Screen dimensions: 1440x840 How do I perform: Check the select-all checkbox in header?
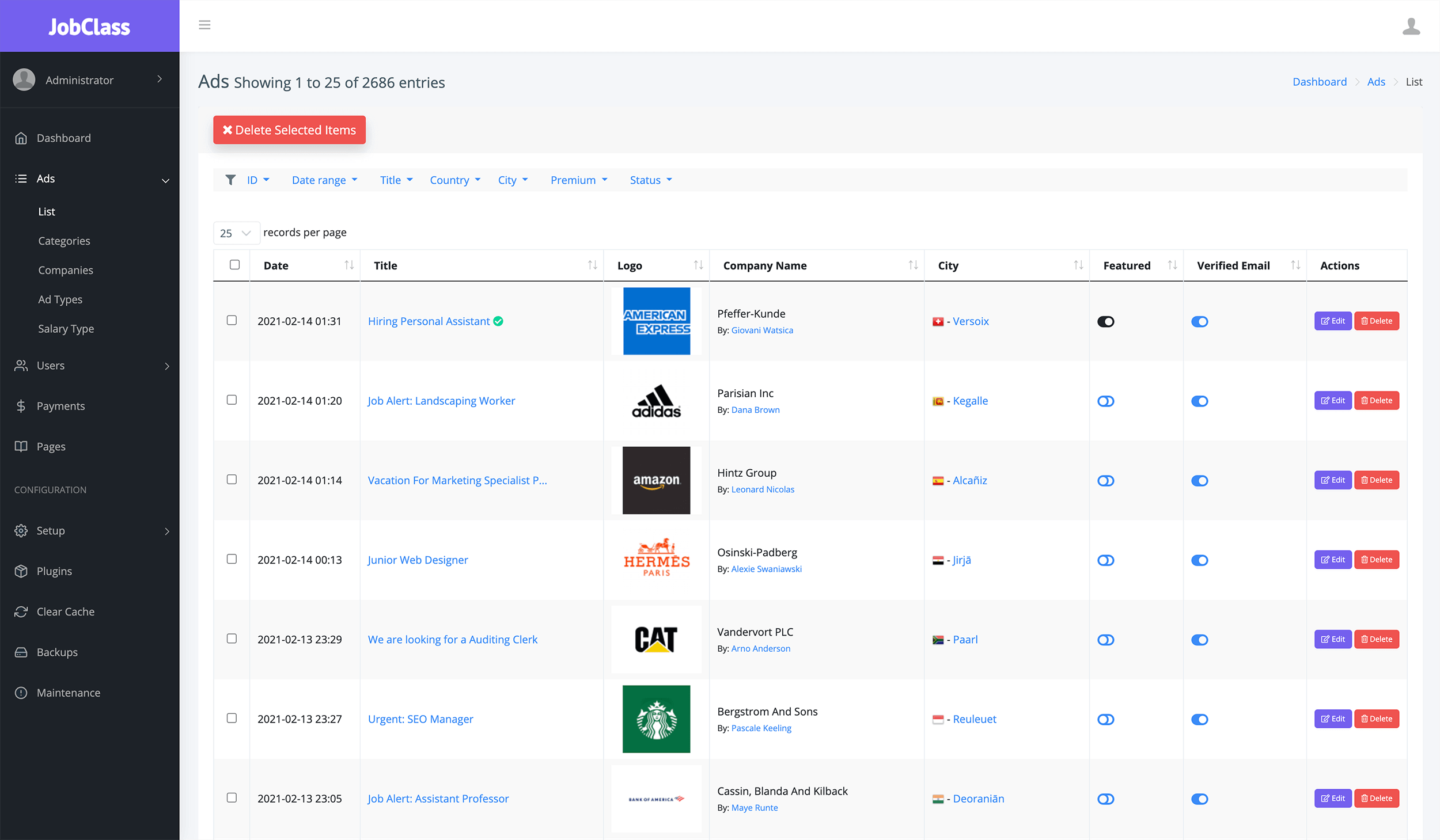(234, 265)
